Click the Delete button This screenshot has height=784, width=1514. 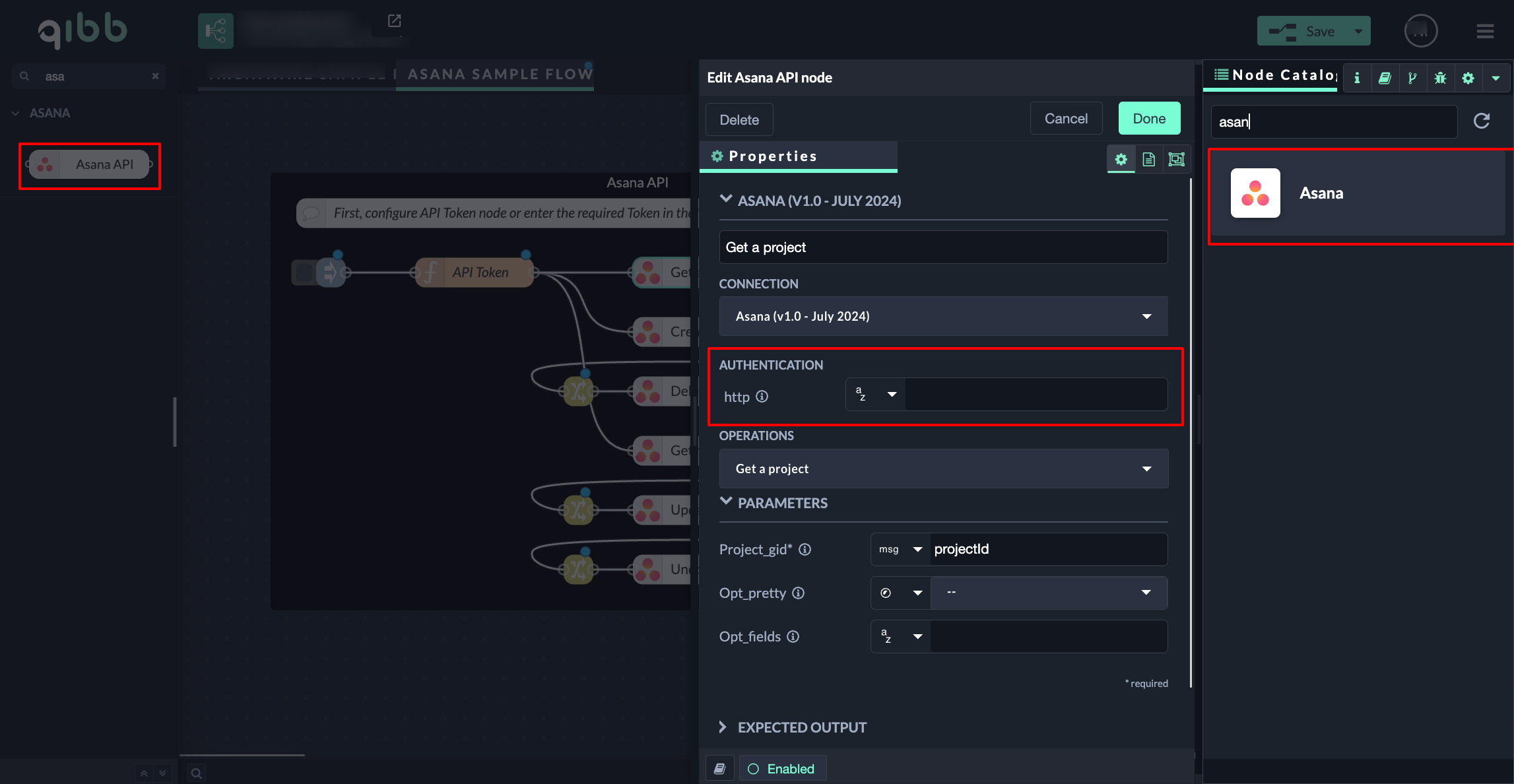[739, 120]
